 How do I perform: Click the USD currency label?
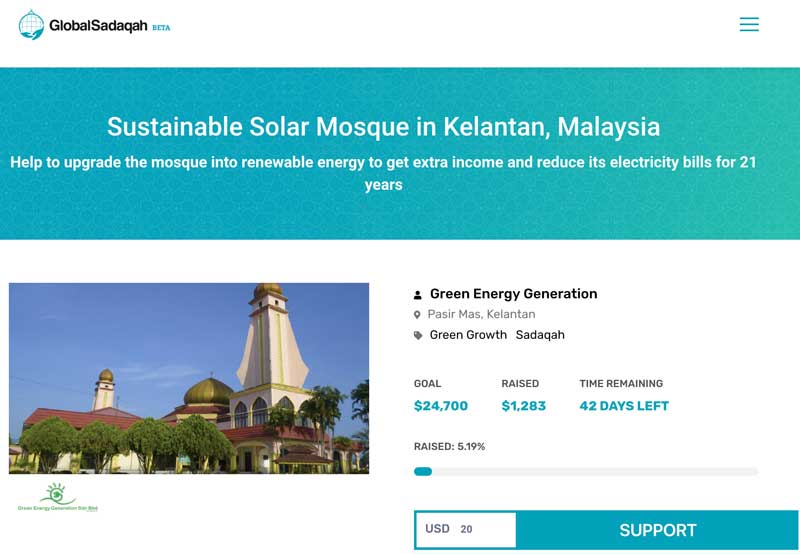click(437, 528)
